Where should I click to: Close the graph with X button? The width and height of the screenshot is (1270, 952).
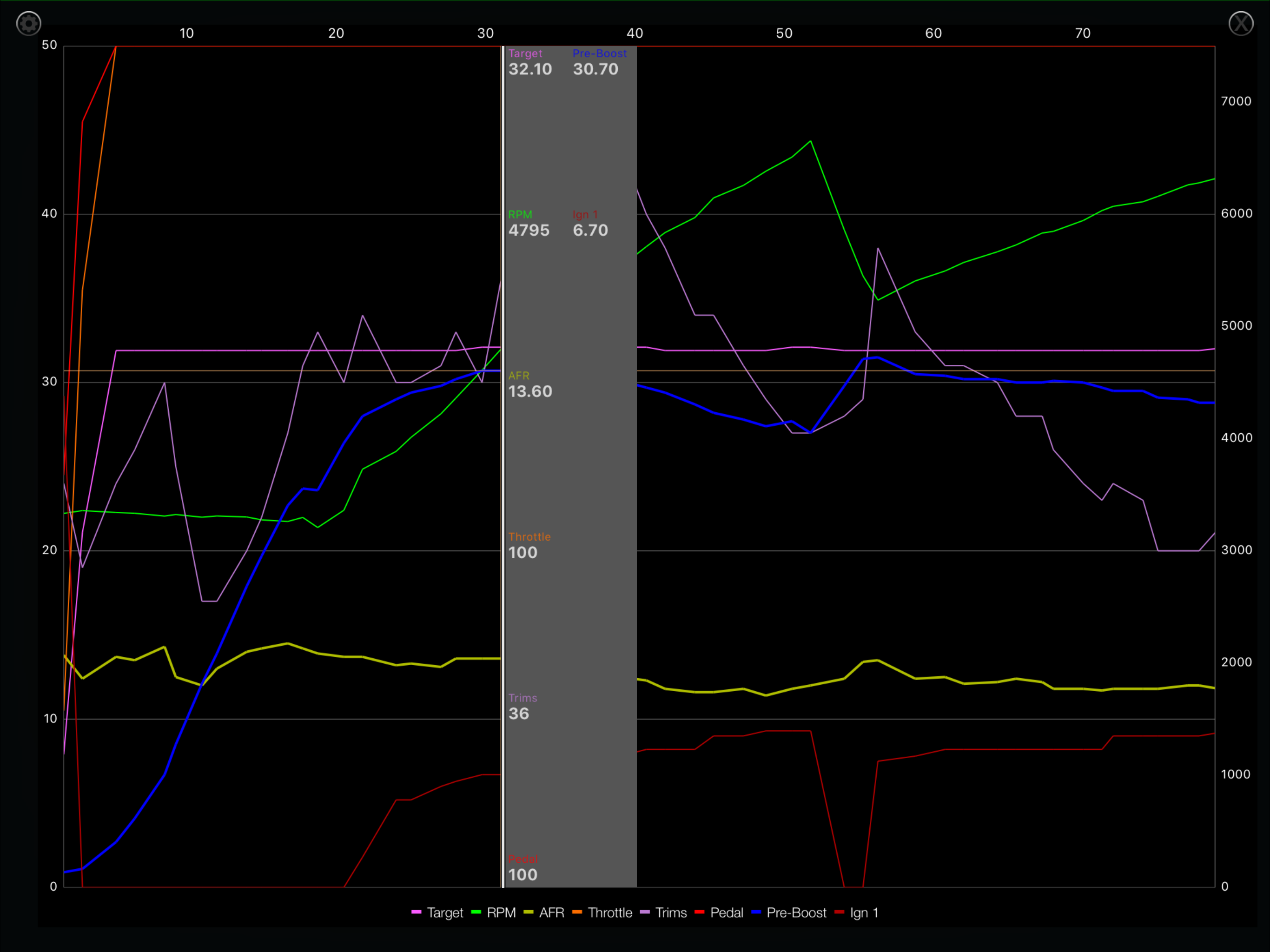[1240, 24]
